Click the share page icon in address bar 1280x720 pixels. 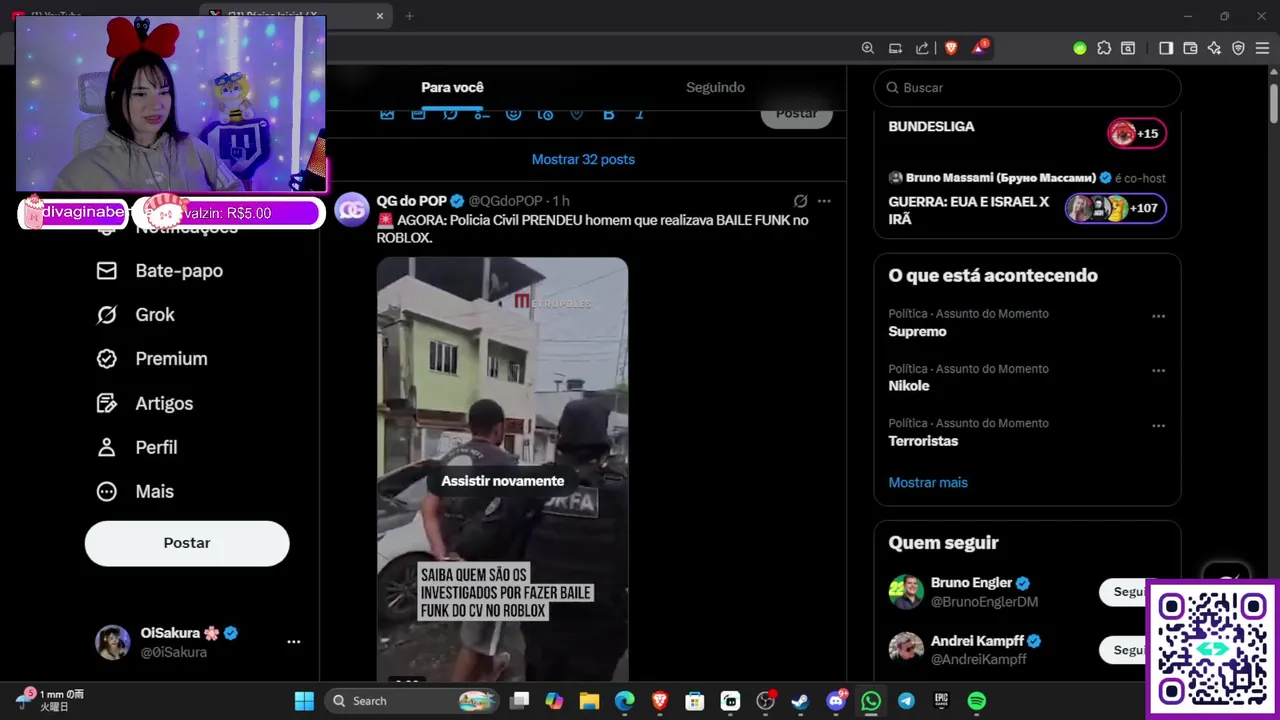click(922, 48)
